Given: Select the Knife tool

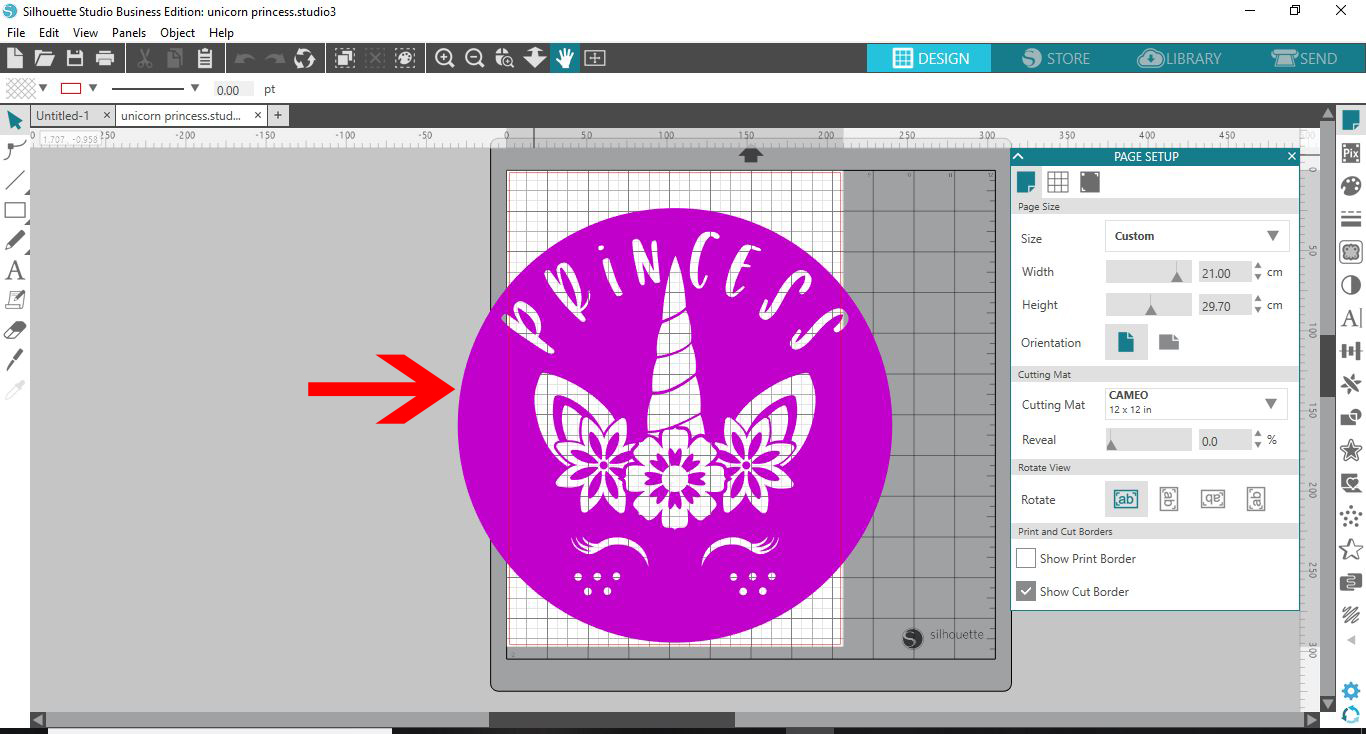Looking at the screenshot, I should point(15,360).
